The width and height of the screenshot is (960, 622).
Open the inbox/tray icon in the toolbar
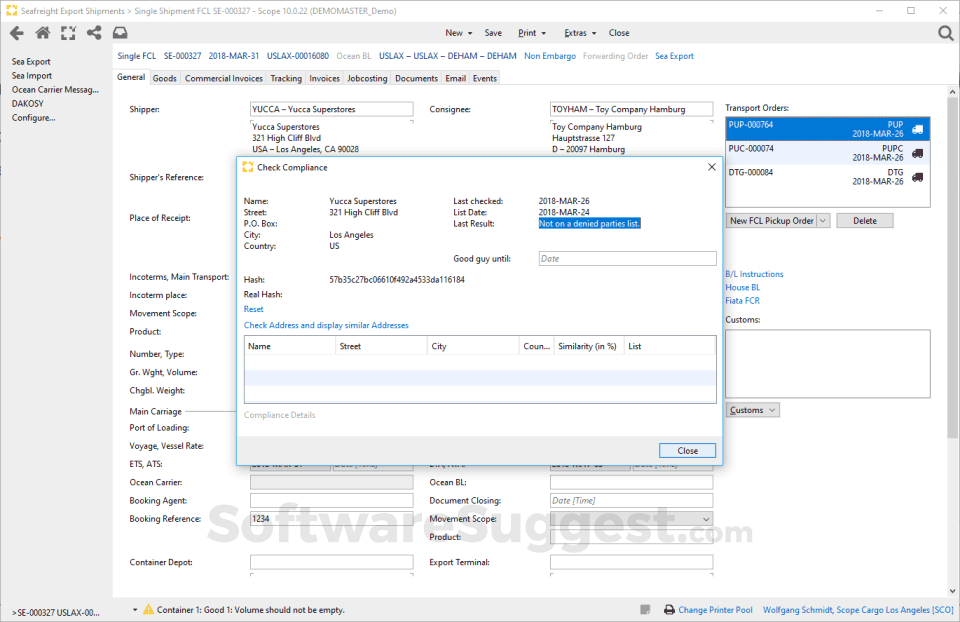click(120, 32)
